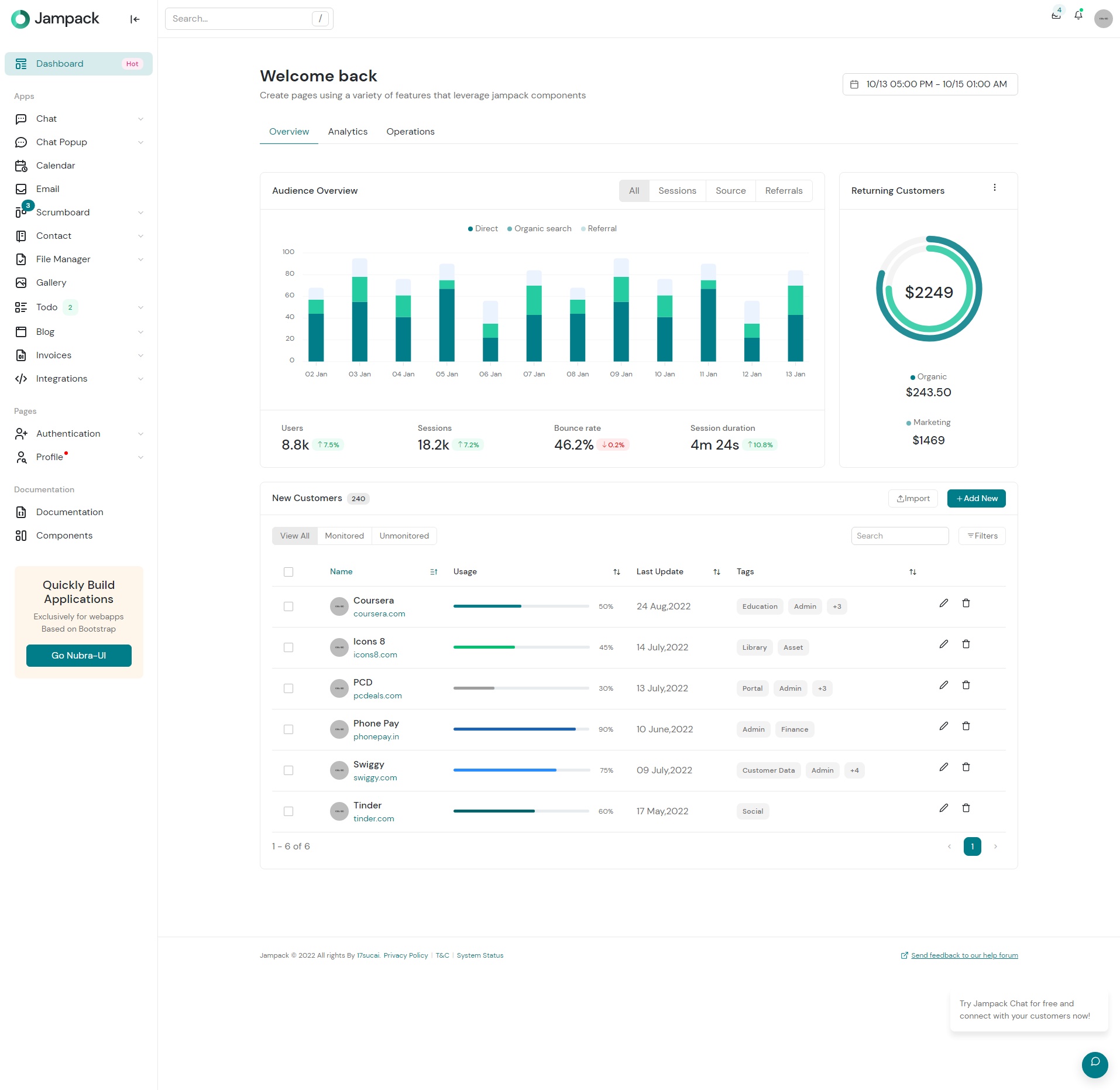The height and width of the screenshot is (1090, 1120).
Task: Collapse the sidebar with the arrow icon
Action: [x=135, y=19]
